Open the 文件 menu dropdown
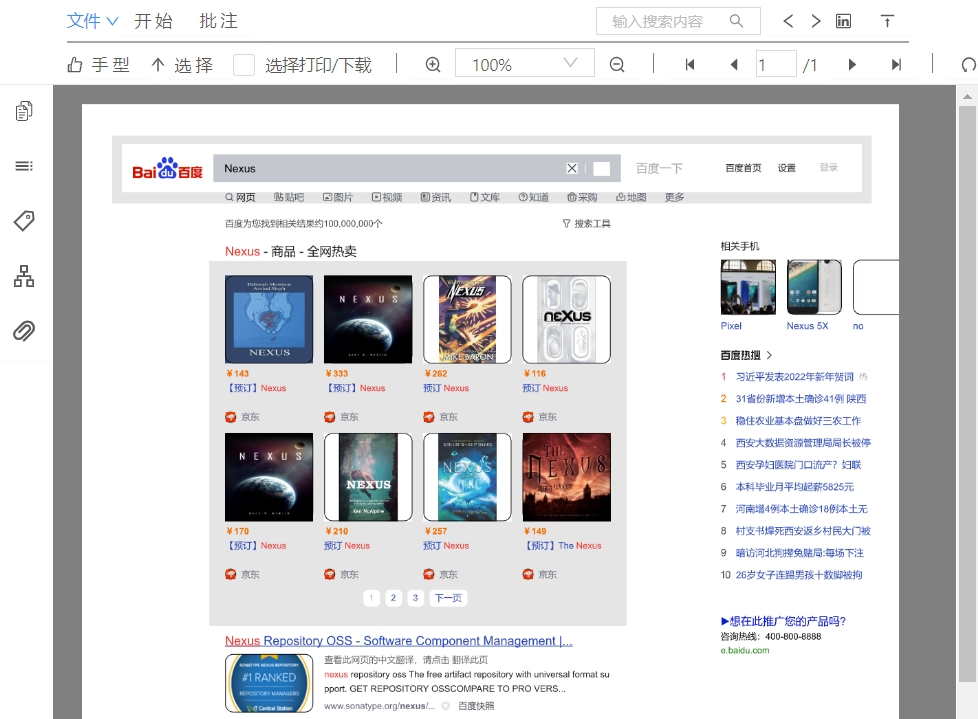The image size is (978, 719). tap(92, 21)
